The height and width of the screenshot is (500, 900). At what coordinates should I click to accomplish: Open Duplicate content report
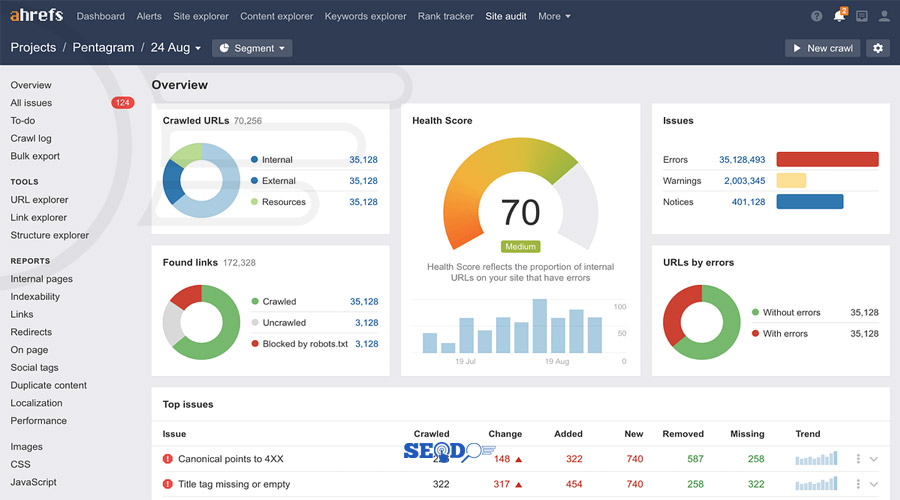48,386
